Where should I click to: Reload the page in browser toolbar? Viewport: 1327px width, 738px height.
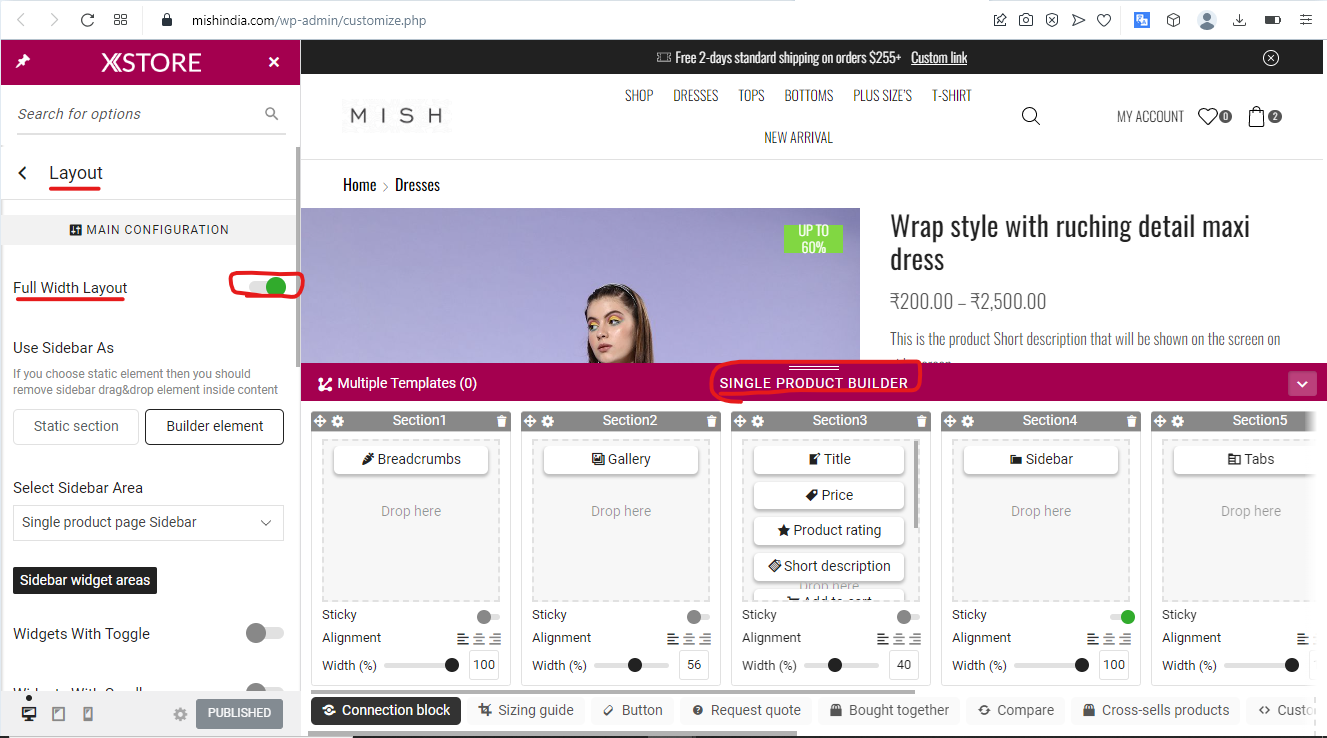pos(87,20)
